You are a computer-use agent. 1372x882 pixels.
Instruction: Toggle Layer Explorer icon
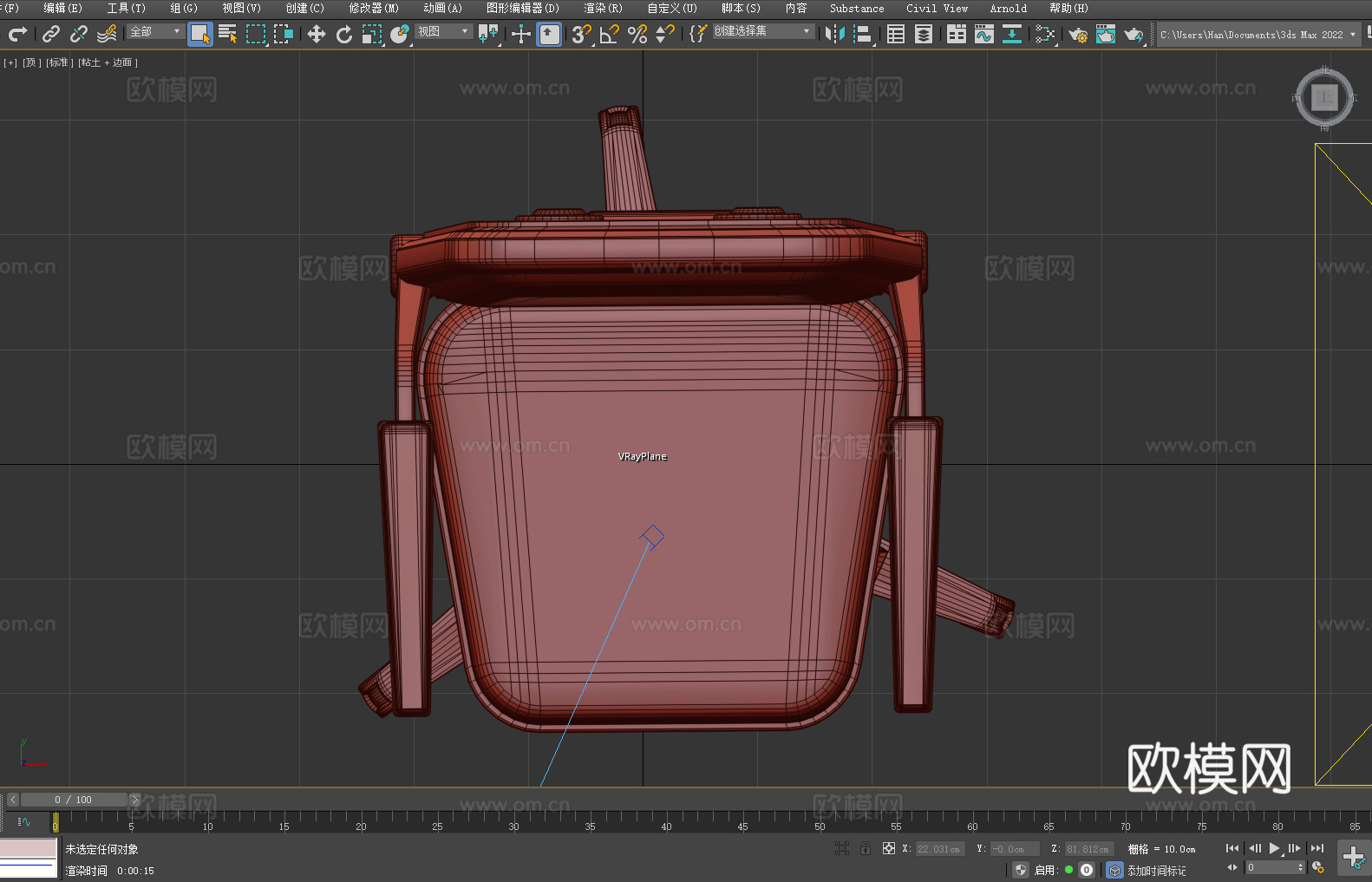[x=924, y=34]
